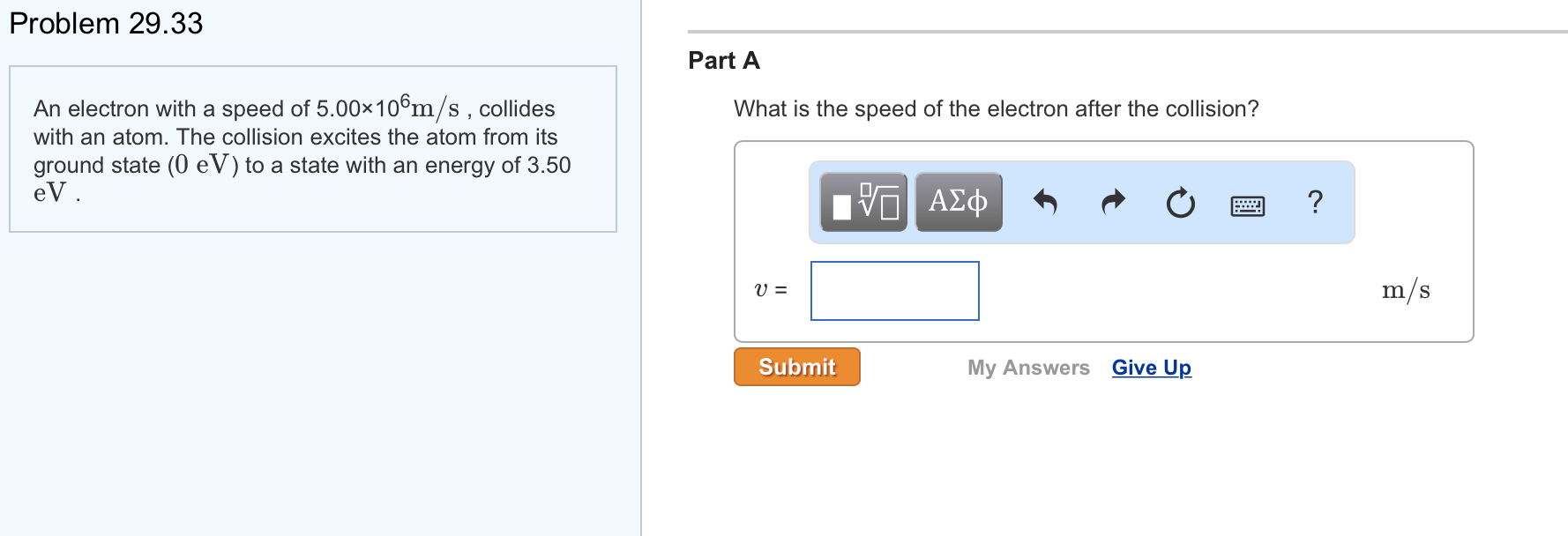The width and height of the screenshot is (1568, 536).
Task: Open the math templates button
Action: 863,202
